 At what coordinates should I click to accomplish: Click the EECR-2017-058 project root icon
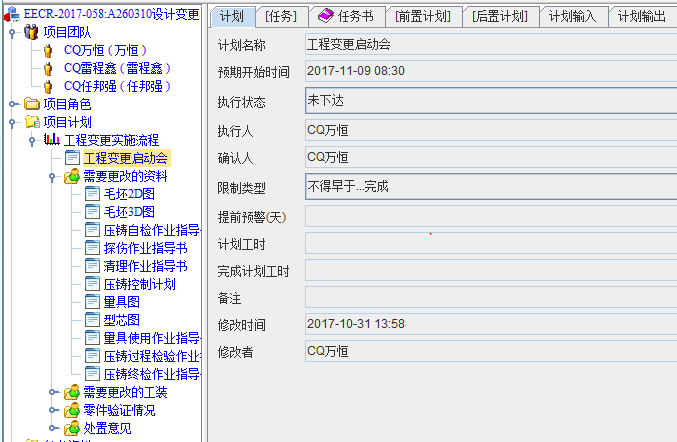[x=12, y=14]
